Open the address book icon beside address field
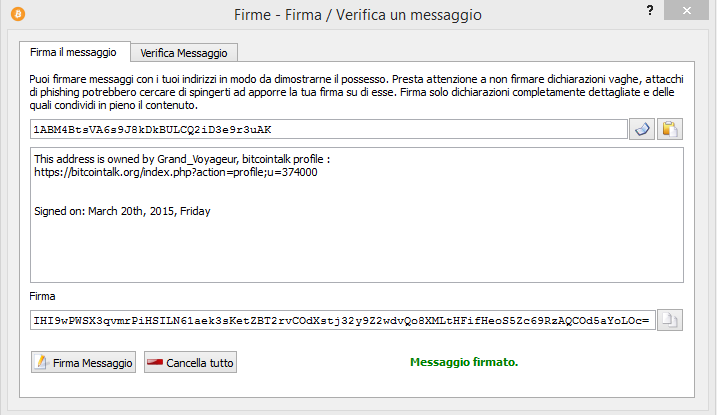The width and height of the screenshot is (717, 415). pyautogui.click(x=642, y=129)
